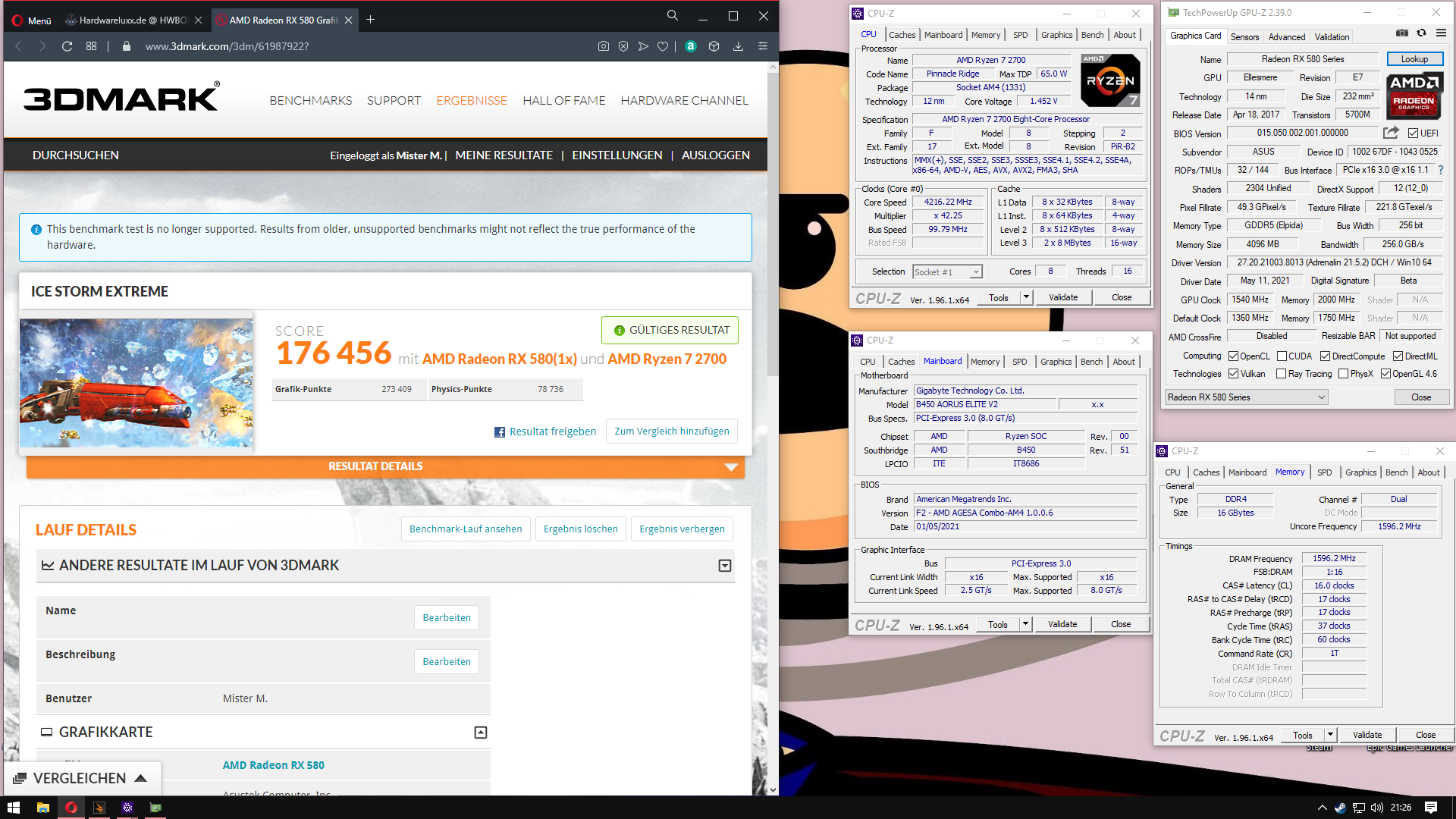Click the Facebook icon next to Resultat freigeben

500,432
